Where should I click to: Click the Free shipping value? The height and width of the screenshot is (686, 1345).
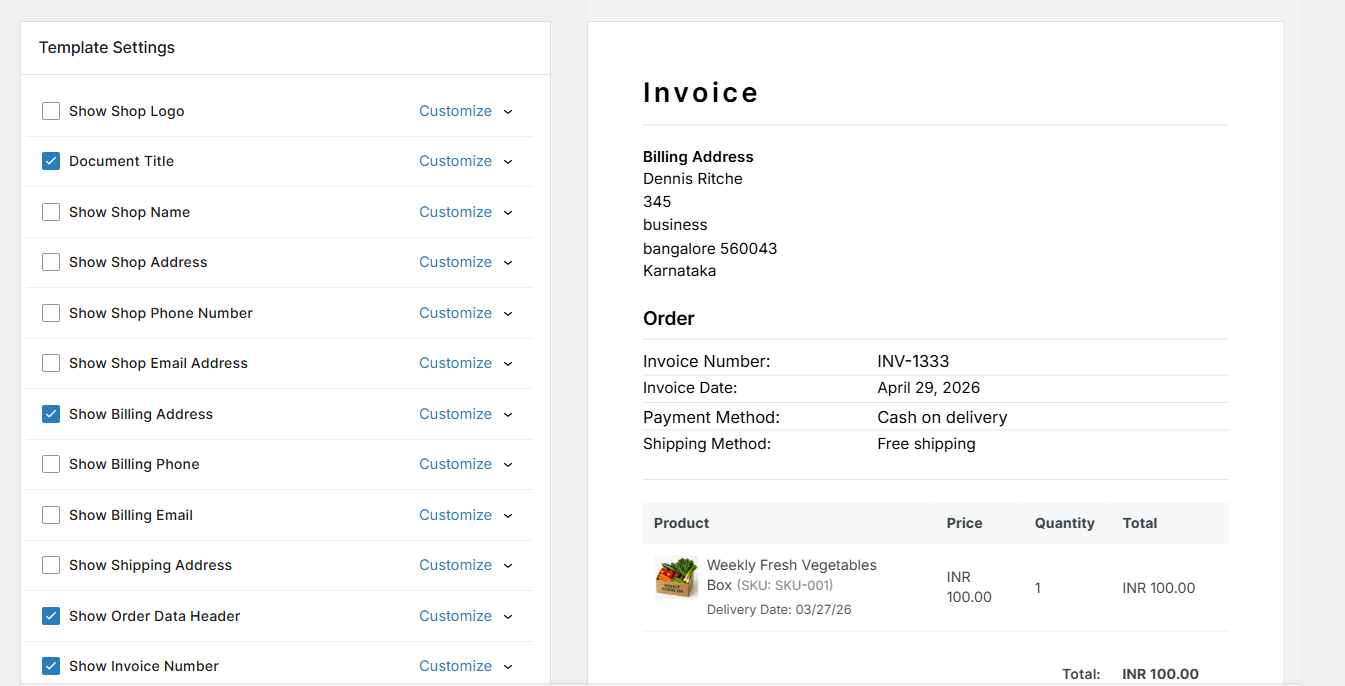point(926,444)
